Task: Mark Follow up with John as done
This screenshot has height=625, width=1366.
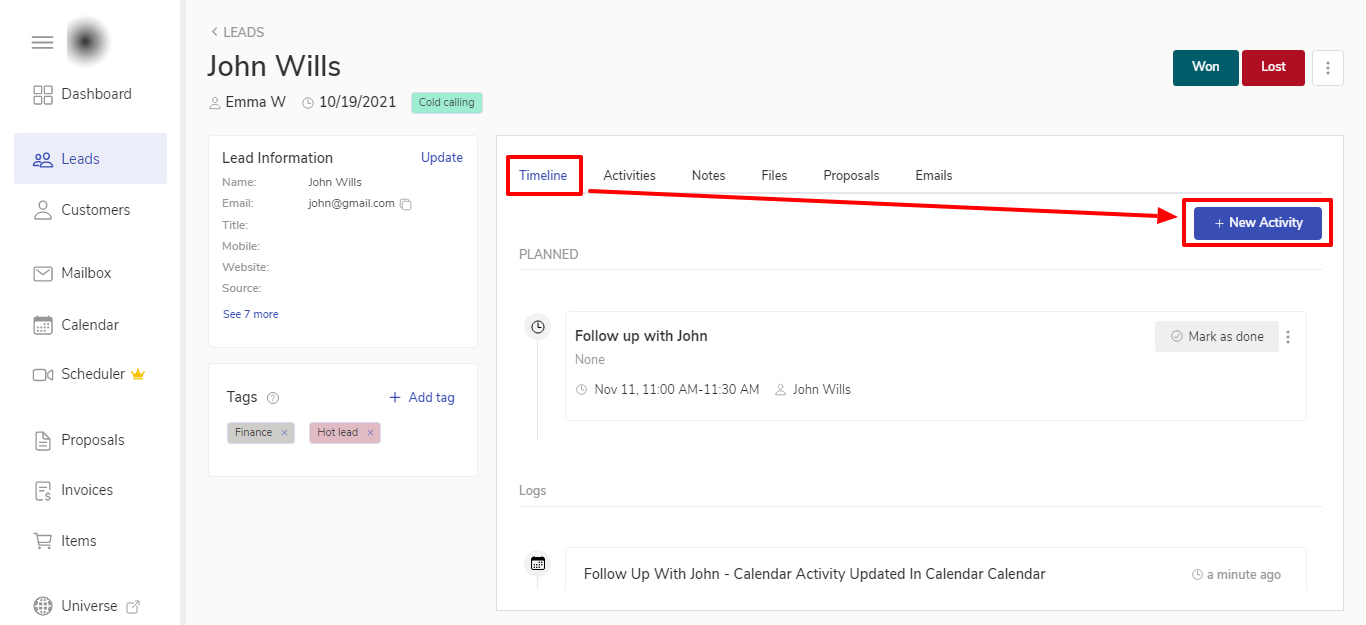Action: click(x=1217, y=337)
